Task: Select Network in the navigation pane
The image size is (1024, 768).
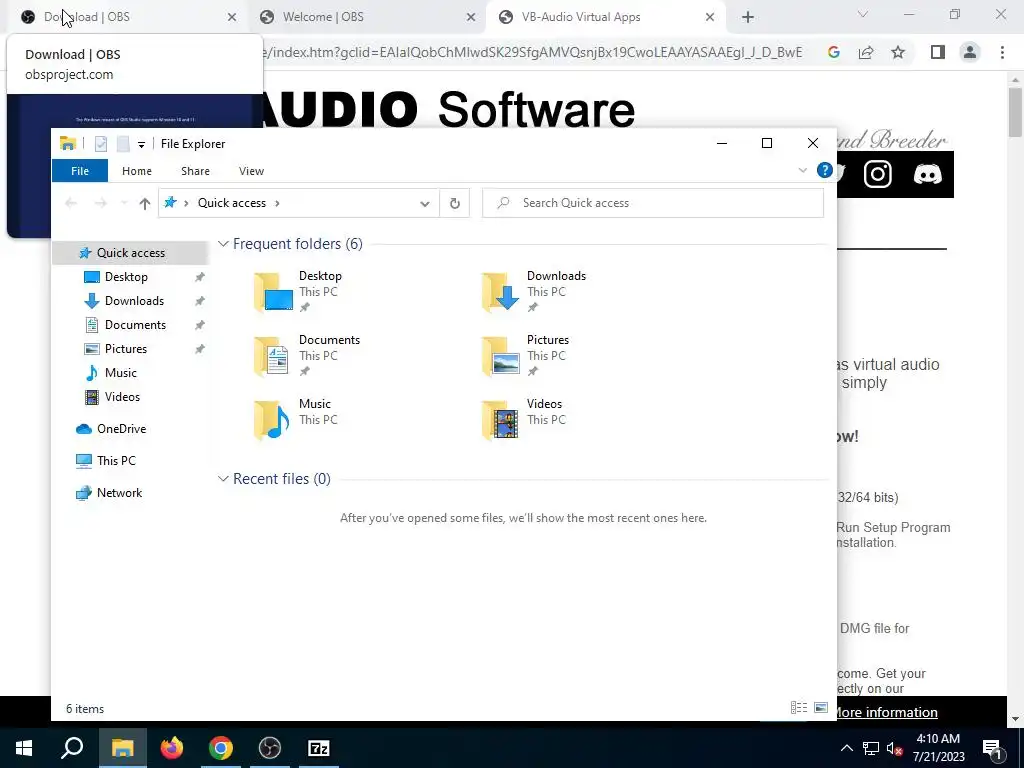Action: click(x=120, y=493)
